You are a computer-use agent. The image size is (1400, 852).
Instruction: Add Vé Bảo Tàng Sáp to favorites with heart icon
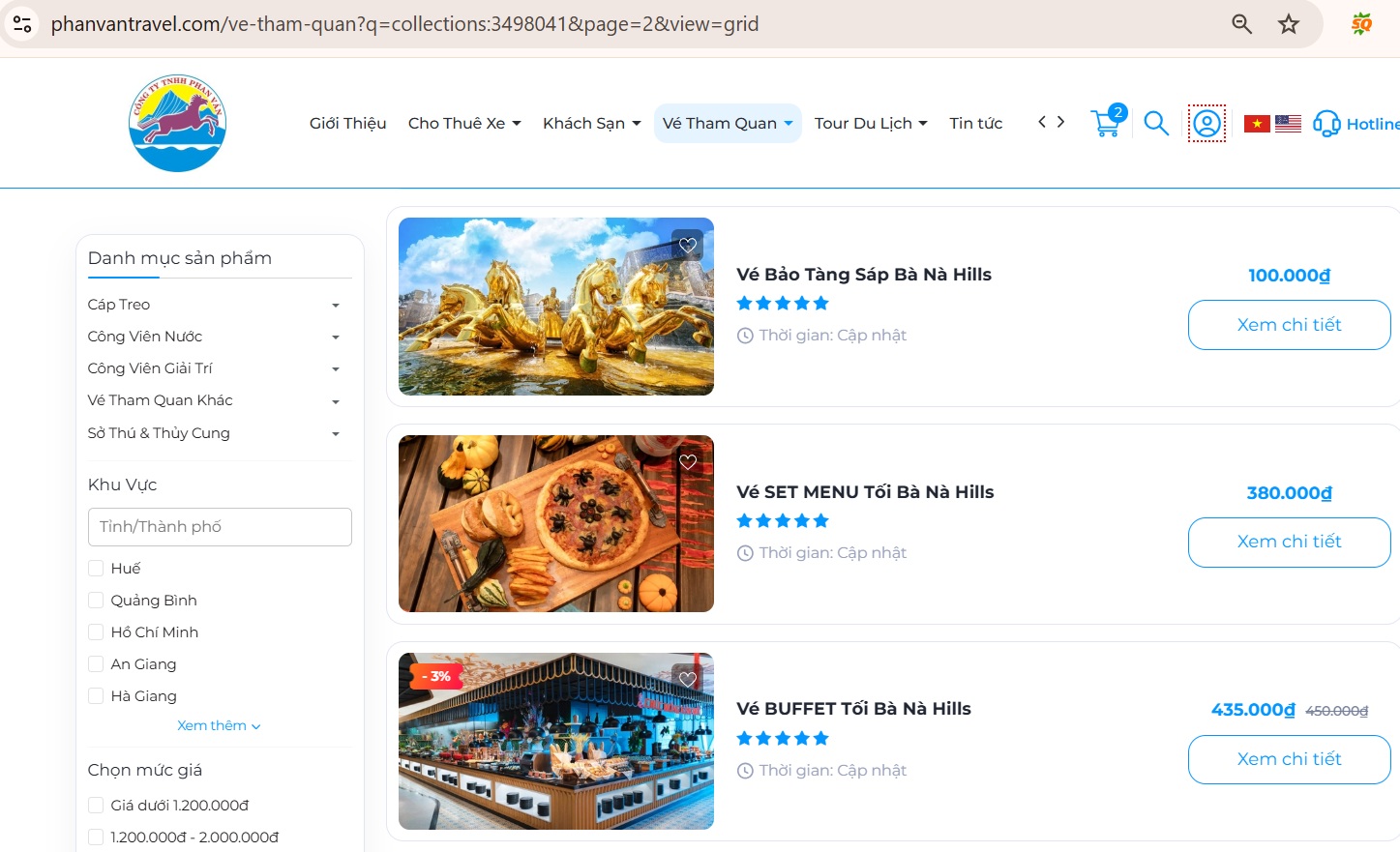click(687, 245)
